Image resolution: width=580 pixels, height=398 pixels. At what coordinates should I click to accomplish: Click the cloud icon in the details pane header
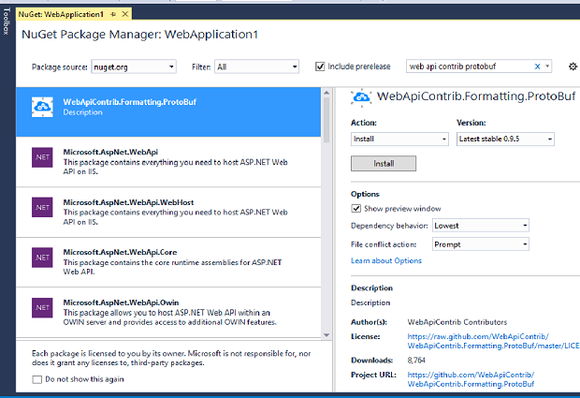[x=361, y=97]
